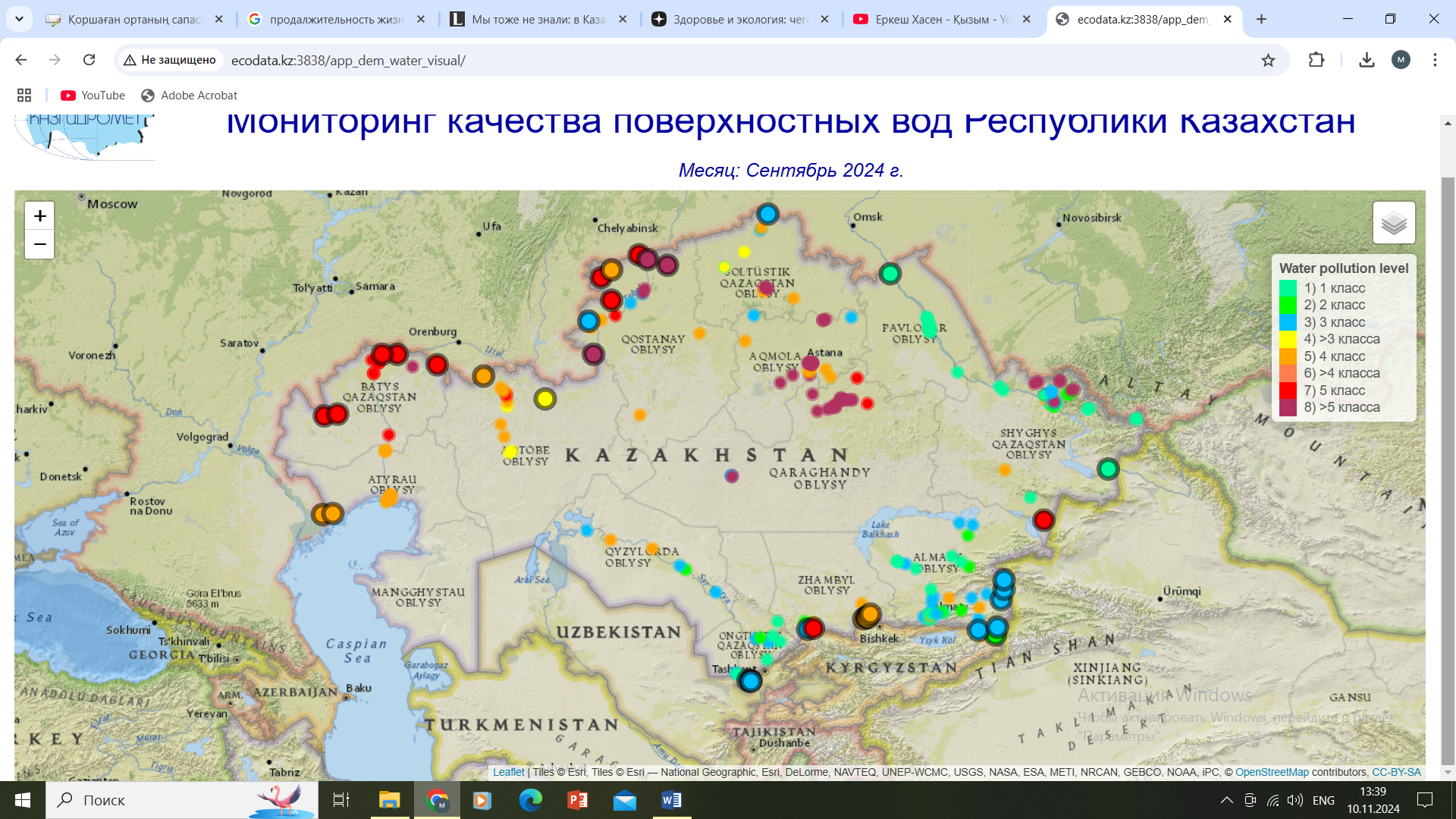The image size is (1456, 819).
Task: Open Chrome downloads icon
Action: click(1367, 60)
